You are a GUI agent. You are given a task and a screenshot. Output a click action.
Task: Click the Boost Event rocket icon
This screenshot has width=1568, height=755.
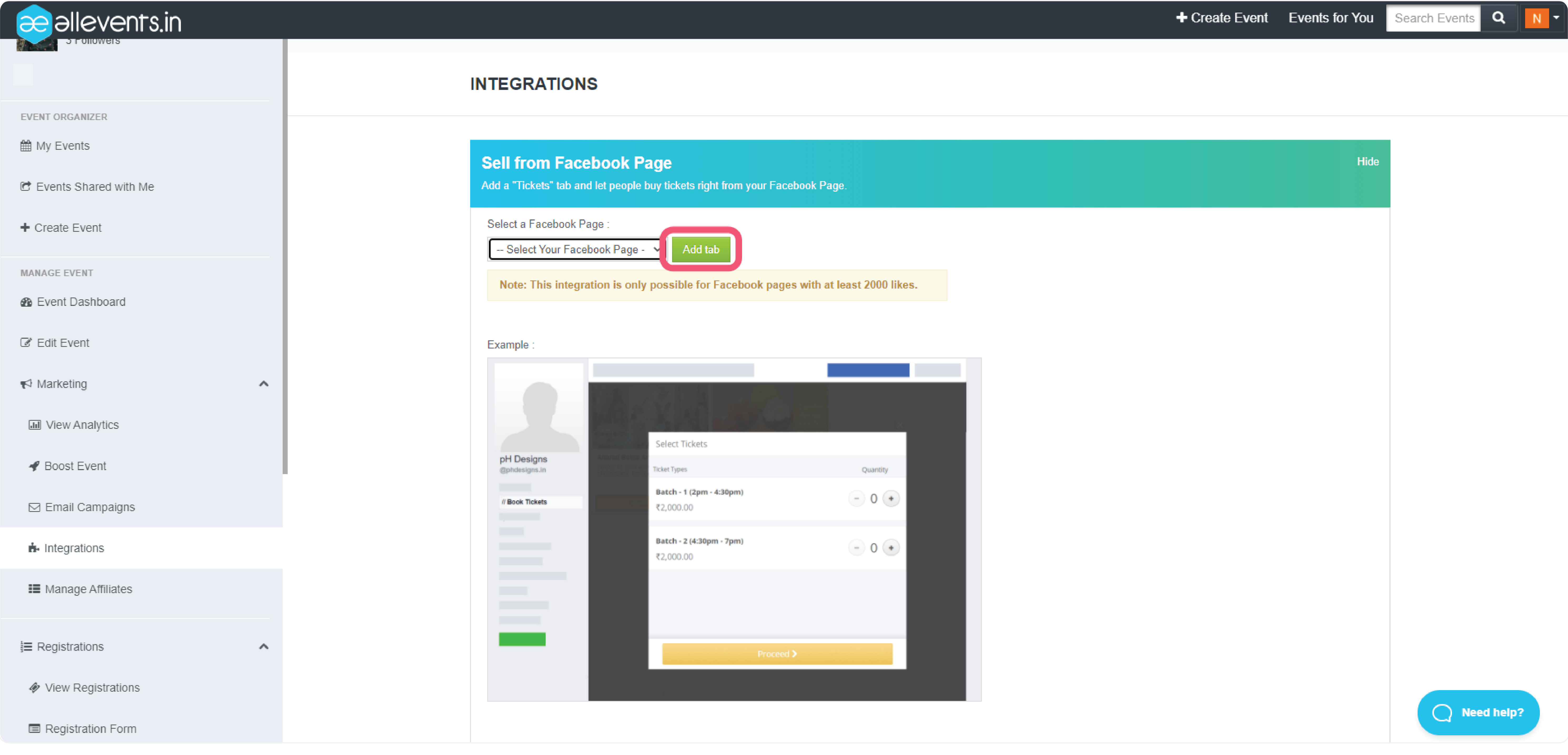(x=34, y=466)
